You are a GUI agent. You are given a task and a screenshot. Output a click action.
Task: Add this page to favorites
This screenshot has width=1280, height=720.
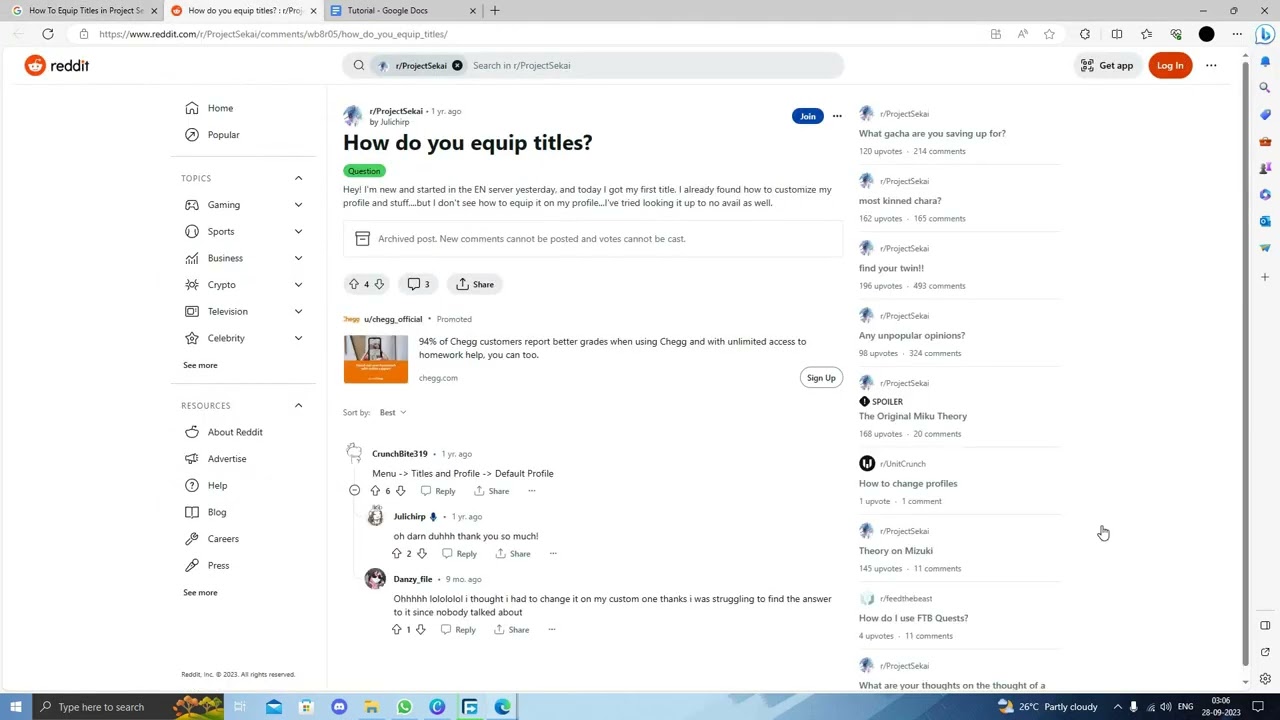click(x=1049, y=34)
